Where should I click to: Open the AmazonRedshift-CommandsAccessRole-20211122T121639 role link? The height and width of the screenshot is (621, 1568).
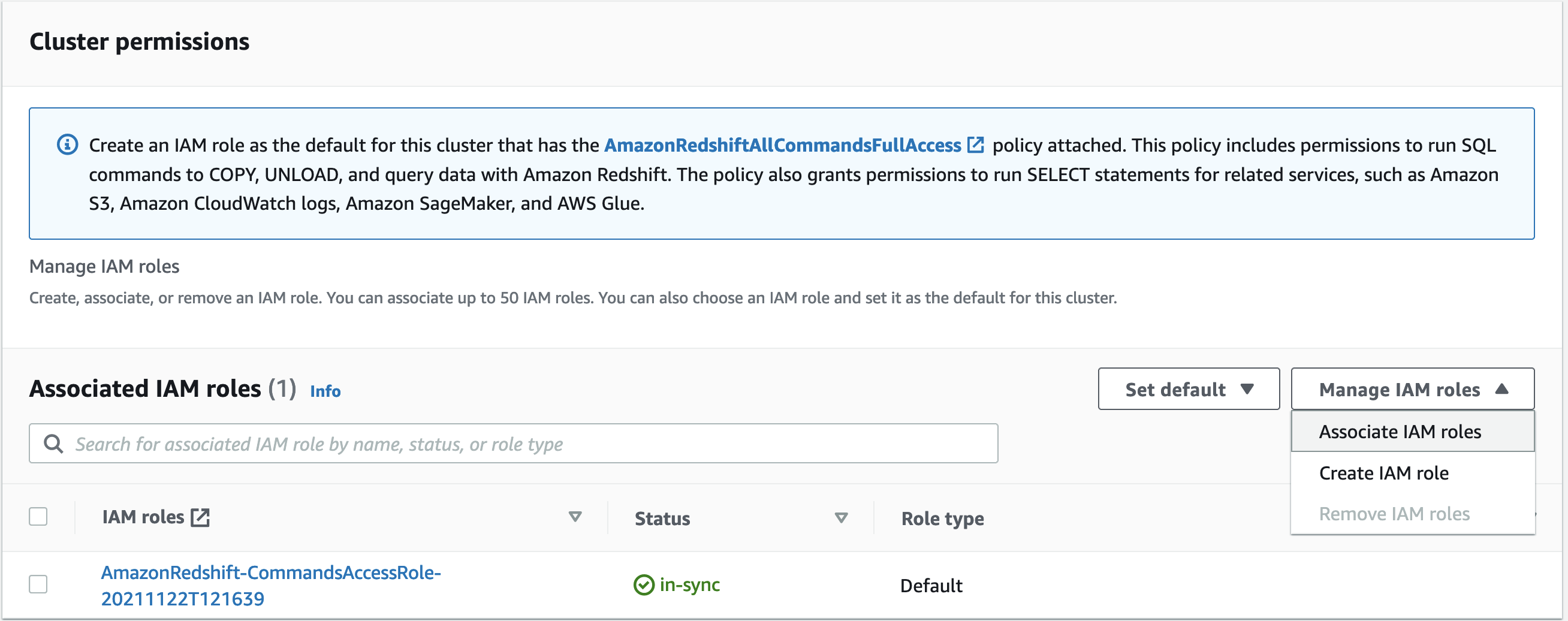coord(270,585)
